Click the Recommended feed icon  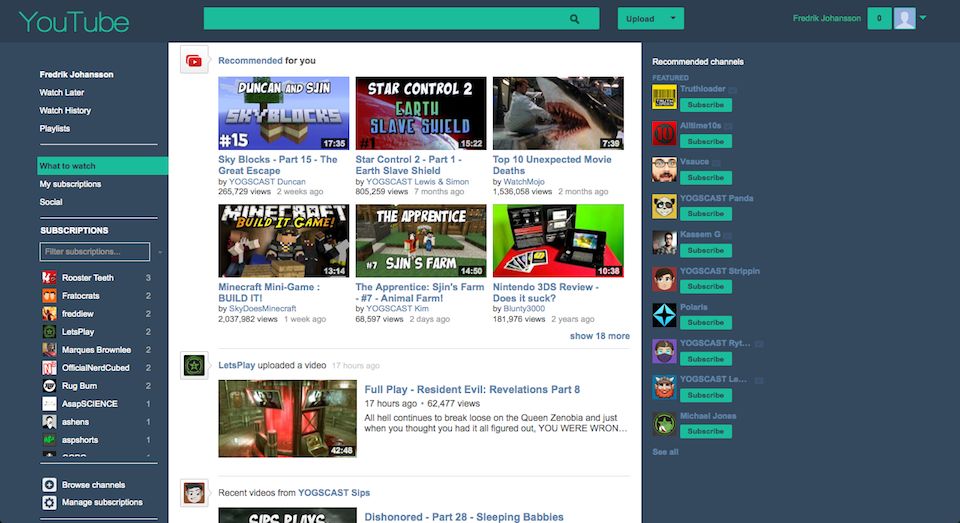[x=194, y=61]
